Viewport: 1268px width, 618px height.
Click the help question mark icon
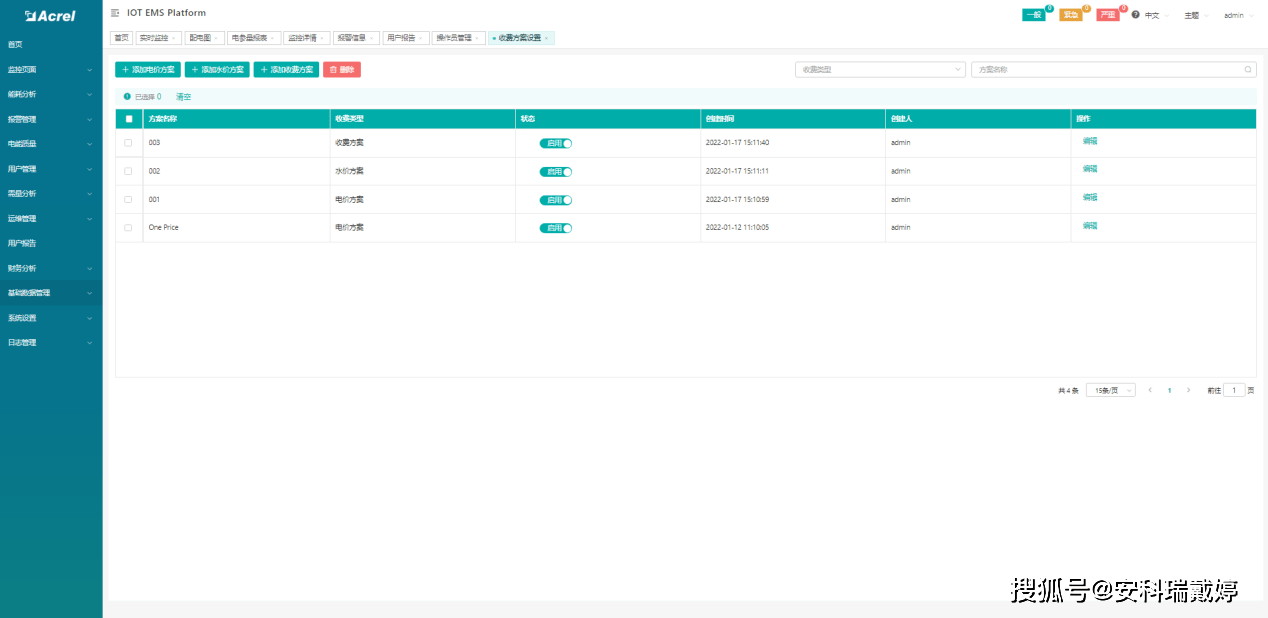tap(1136, 15)
